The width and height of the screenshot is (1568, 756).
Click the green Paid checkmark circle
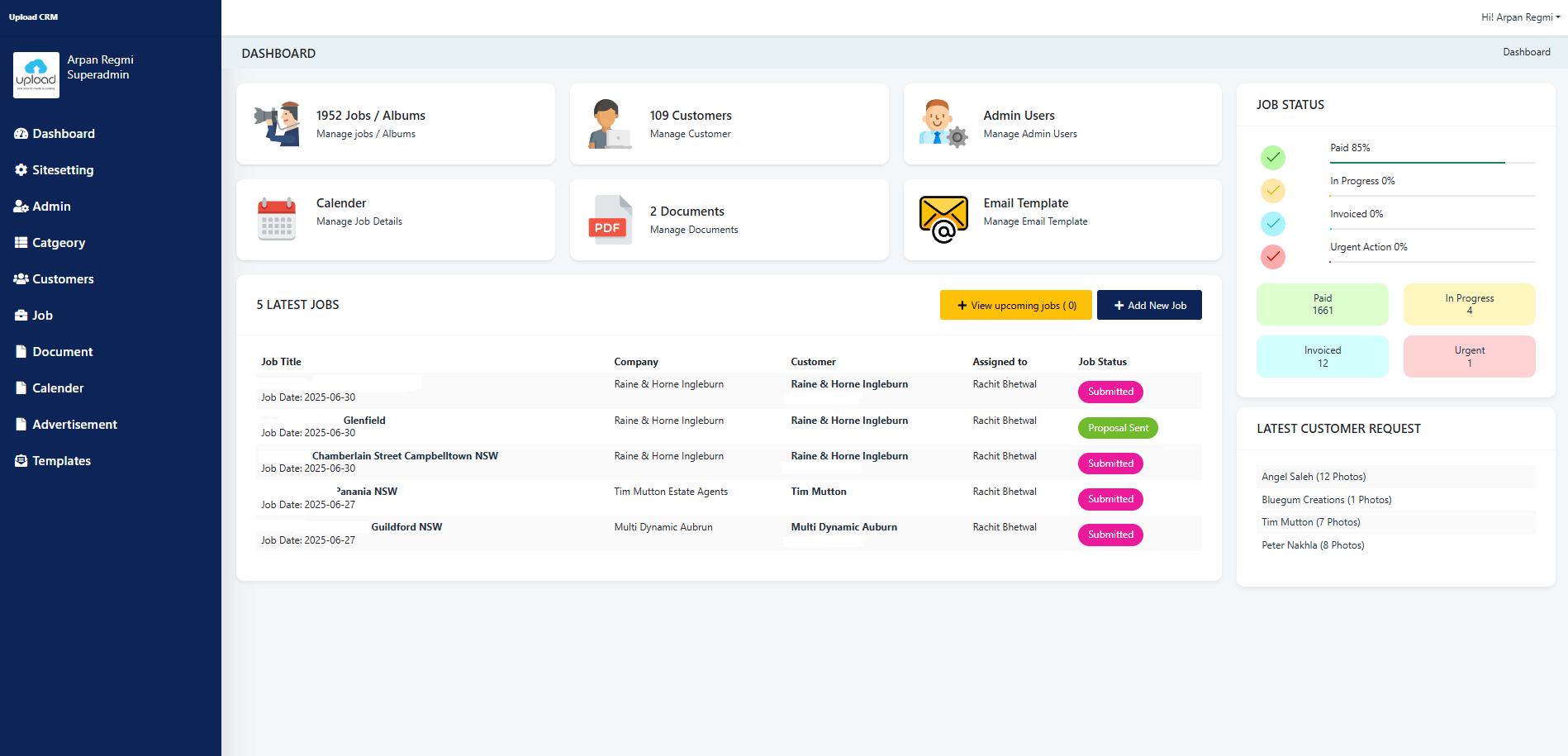click(1273, 157)
